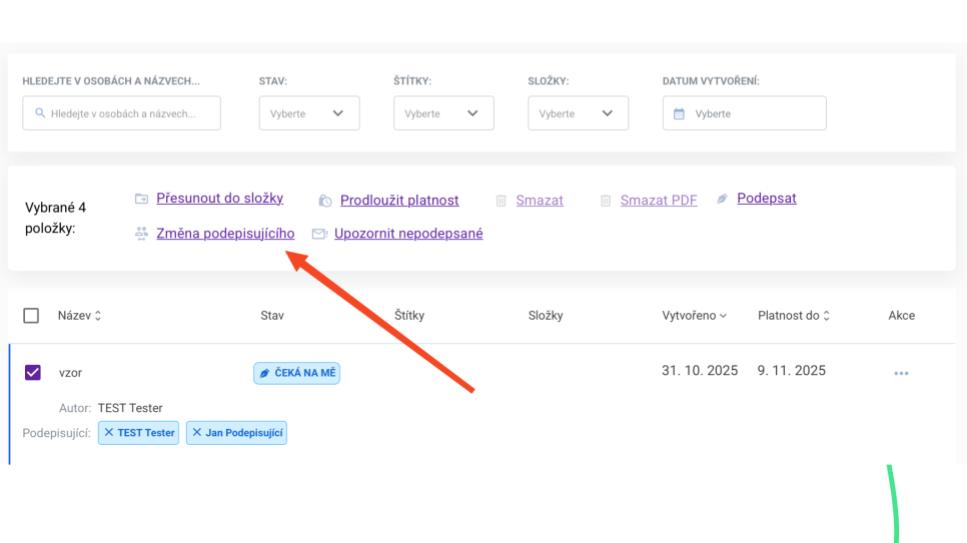967x543 pixels.
Task: Toggle the select-all checkbox in table header
Action: [x=32, y=316]
